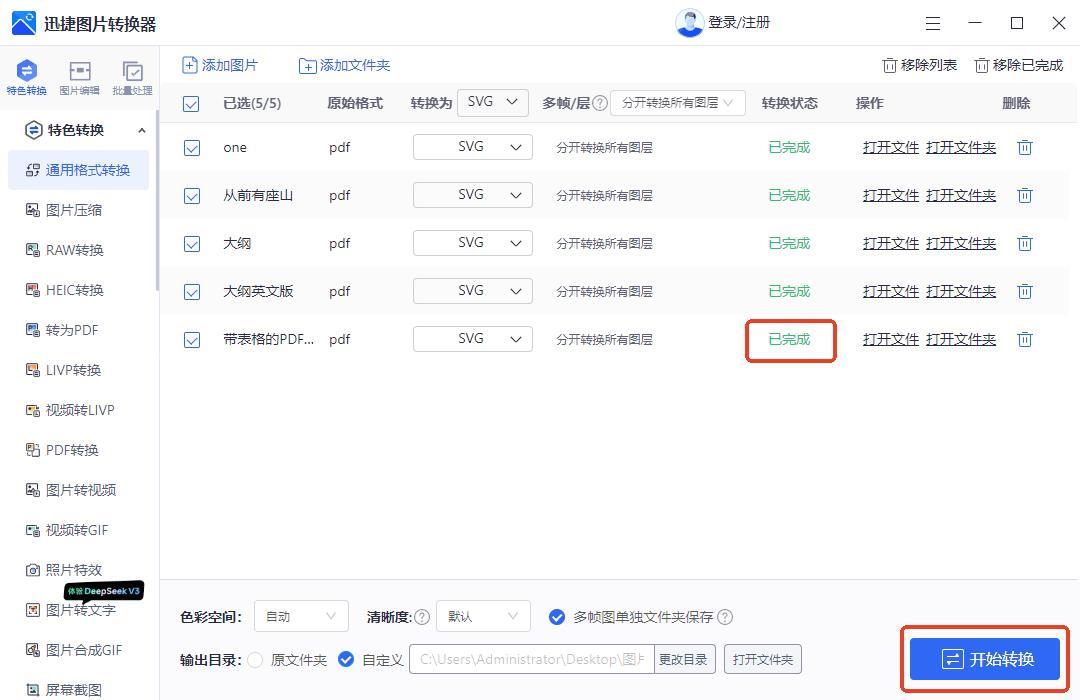This screenshot has height=700, width=1080.
Task: Collapse the 特色转换 sidebar group
Action: [x=141, y=130]
